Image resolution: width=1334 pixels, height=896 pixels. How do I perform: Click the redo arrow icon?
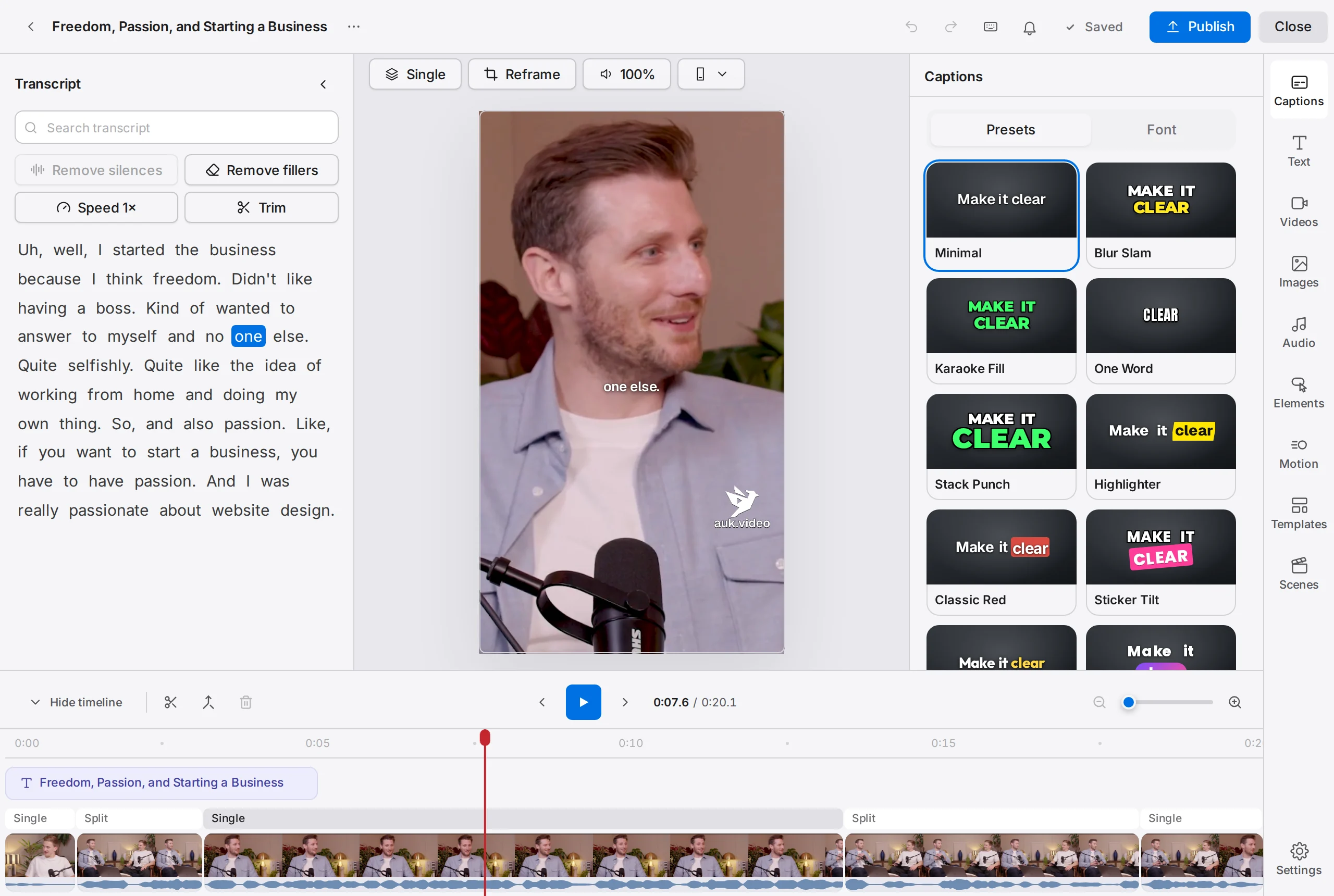coord(950,27)
